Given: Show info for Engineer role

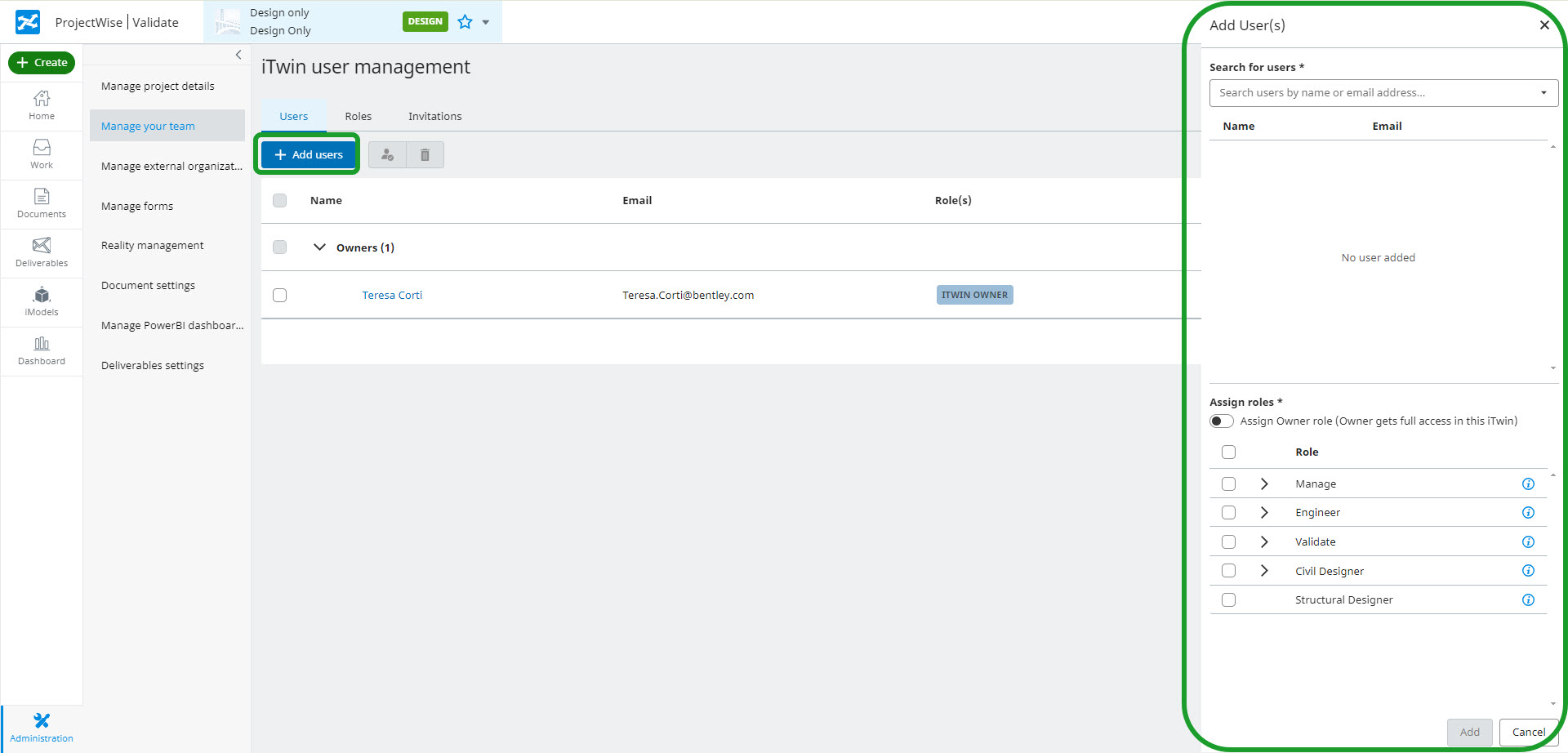Looking at the screenshot, I should point(1528,512).
